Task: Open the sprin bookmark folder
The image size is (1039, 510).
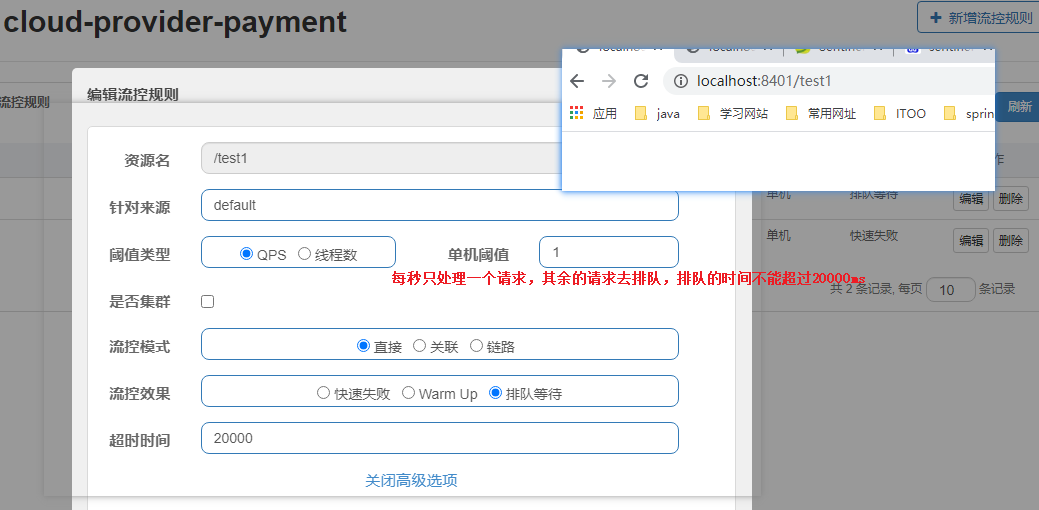Action: (969, 113)
